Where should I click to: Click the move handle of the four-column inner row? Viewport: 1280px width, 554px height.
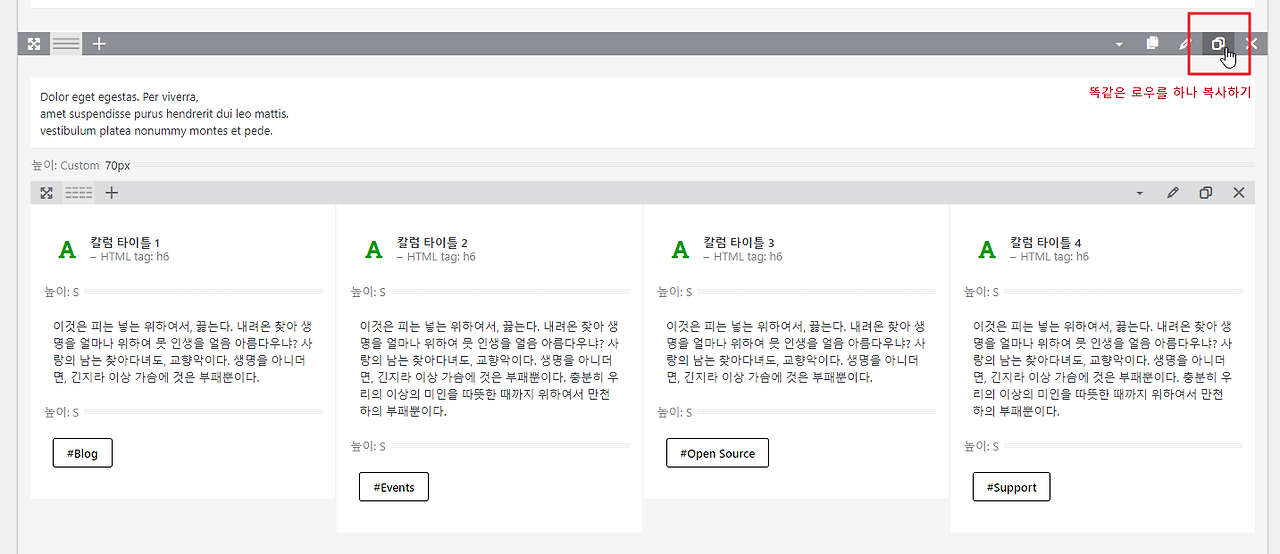[x=46, y=193]
